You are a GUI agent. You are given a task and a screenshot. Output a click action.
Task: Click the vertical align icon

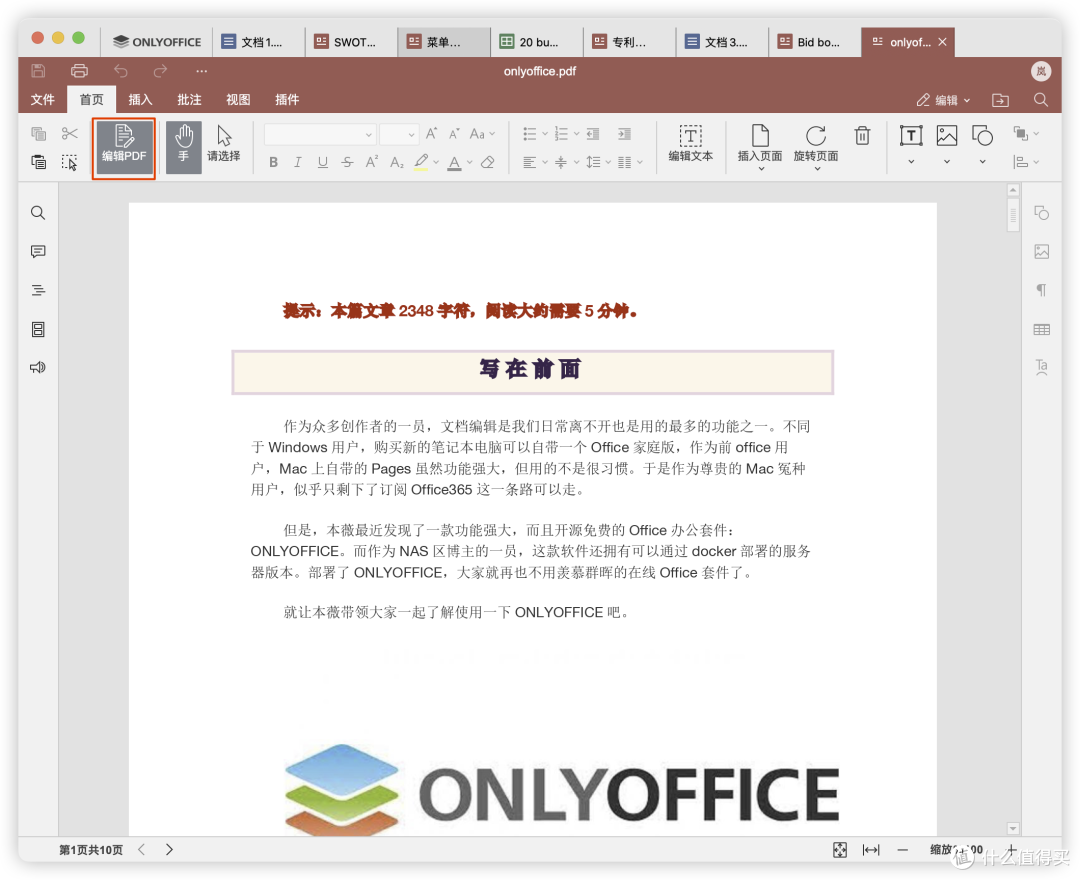click(x=561, y=163)
